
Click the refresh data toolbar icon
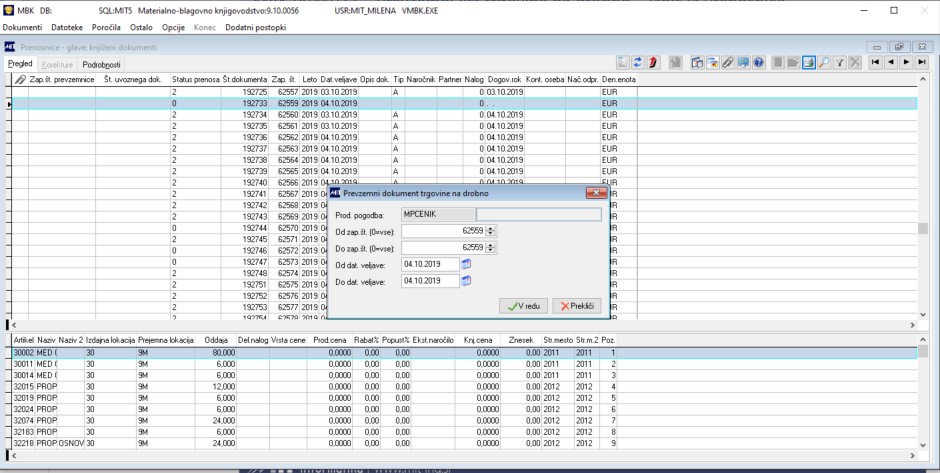pos(638,62)
